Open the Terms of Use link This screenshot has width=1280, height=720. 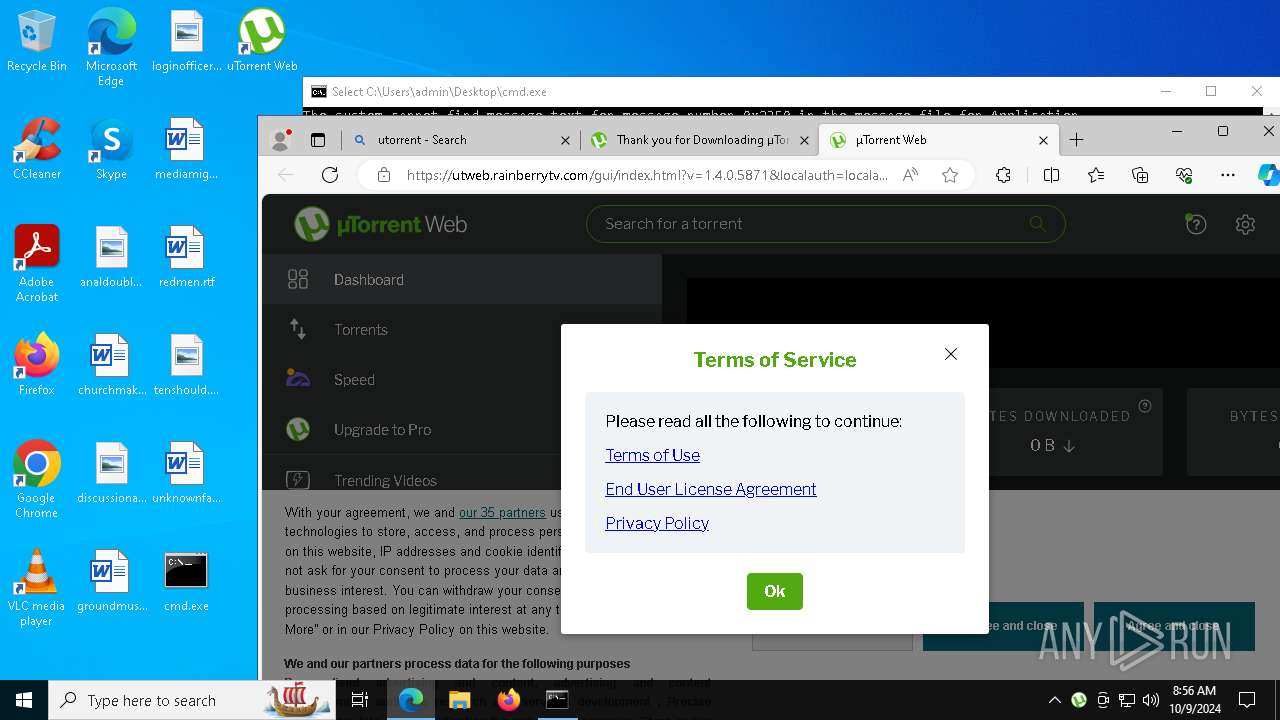coord(652,455)
